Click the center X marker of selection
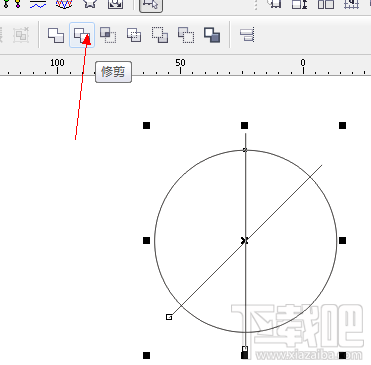 (244, 240)
